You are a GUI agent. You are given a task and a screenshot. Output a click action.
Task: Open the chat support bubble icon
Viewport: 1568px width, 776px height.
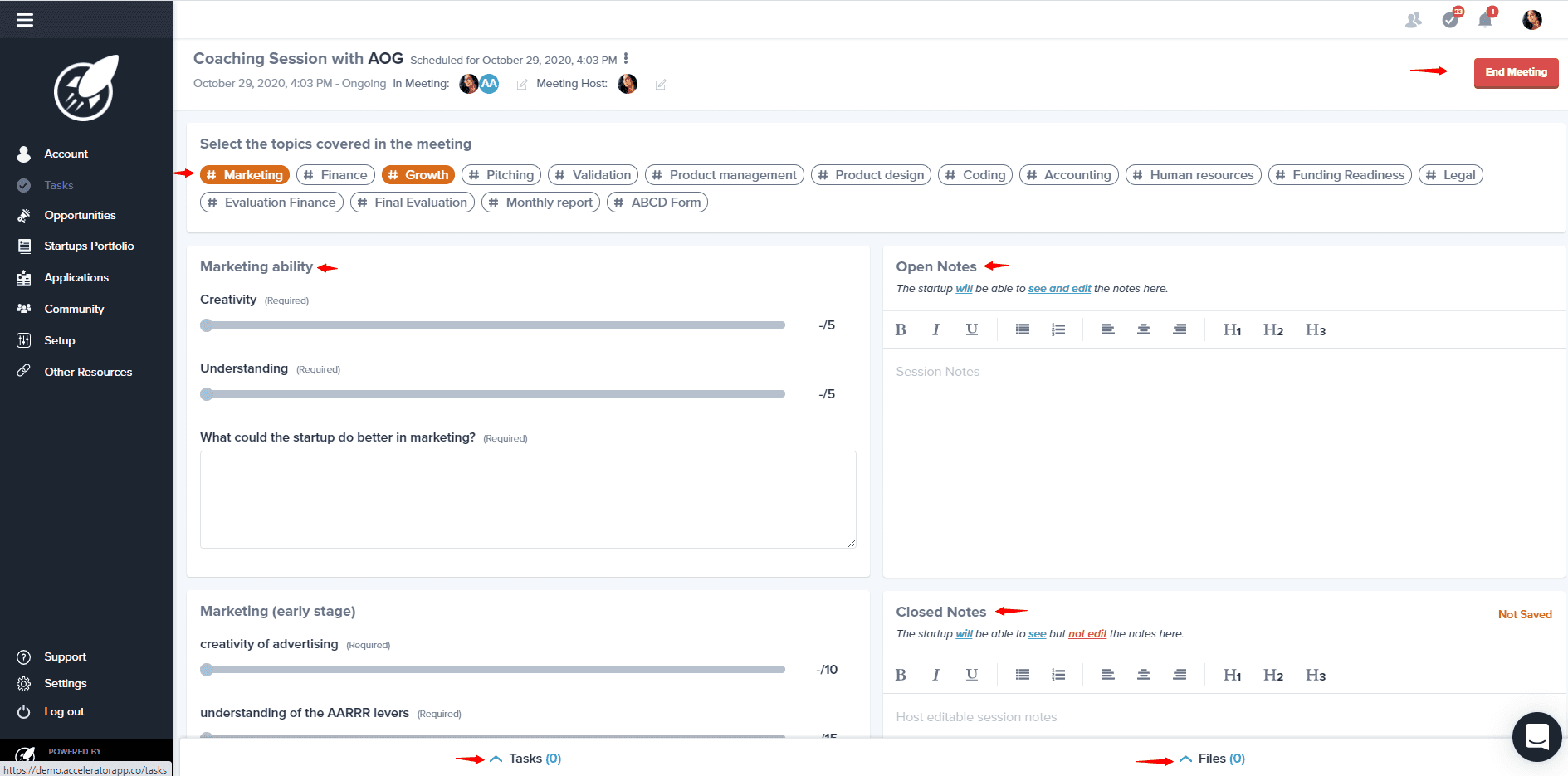click(x=1537, y=736)
